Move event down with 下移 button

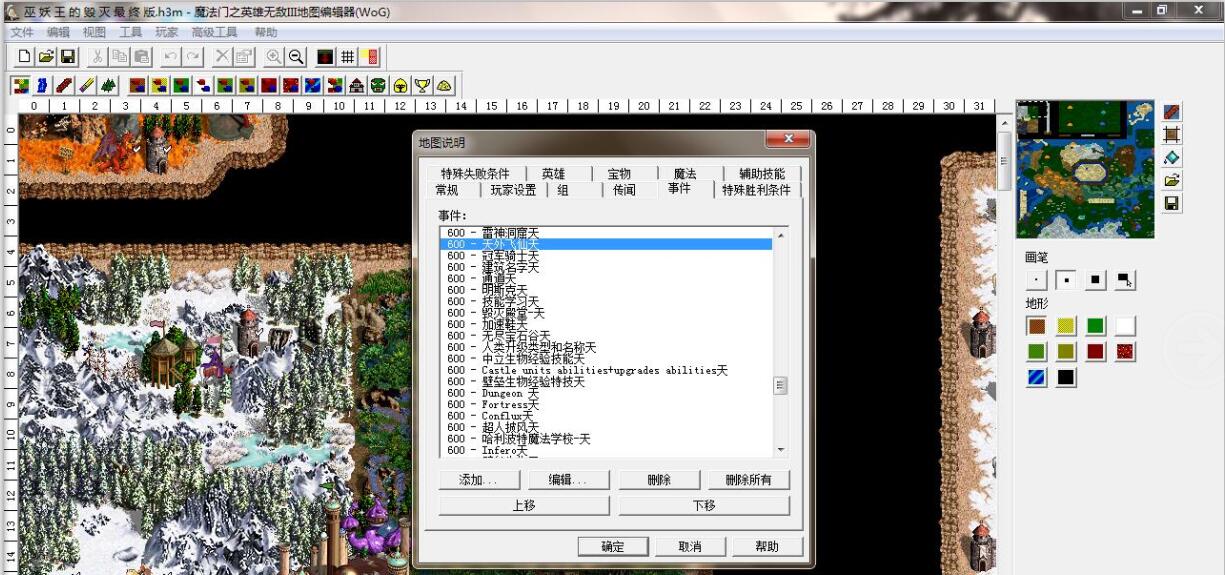click(x=704, y=505)
